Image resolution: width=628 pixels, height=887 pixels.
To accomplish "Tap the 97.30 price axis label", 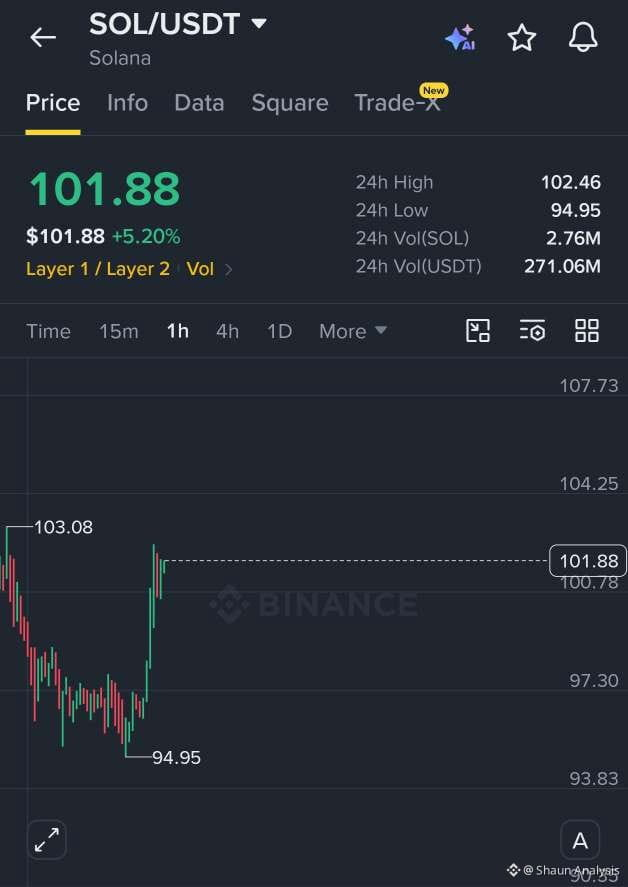I will [593, 680].
